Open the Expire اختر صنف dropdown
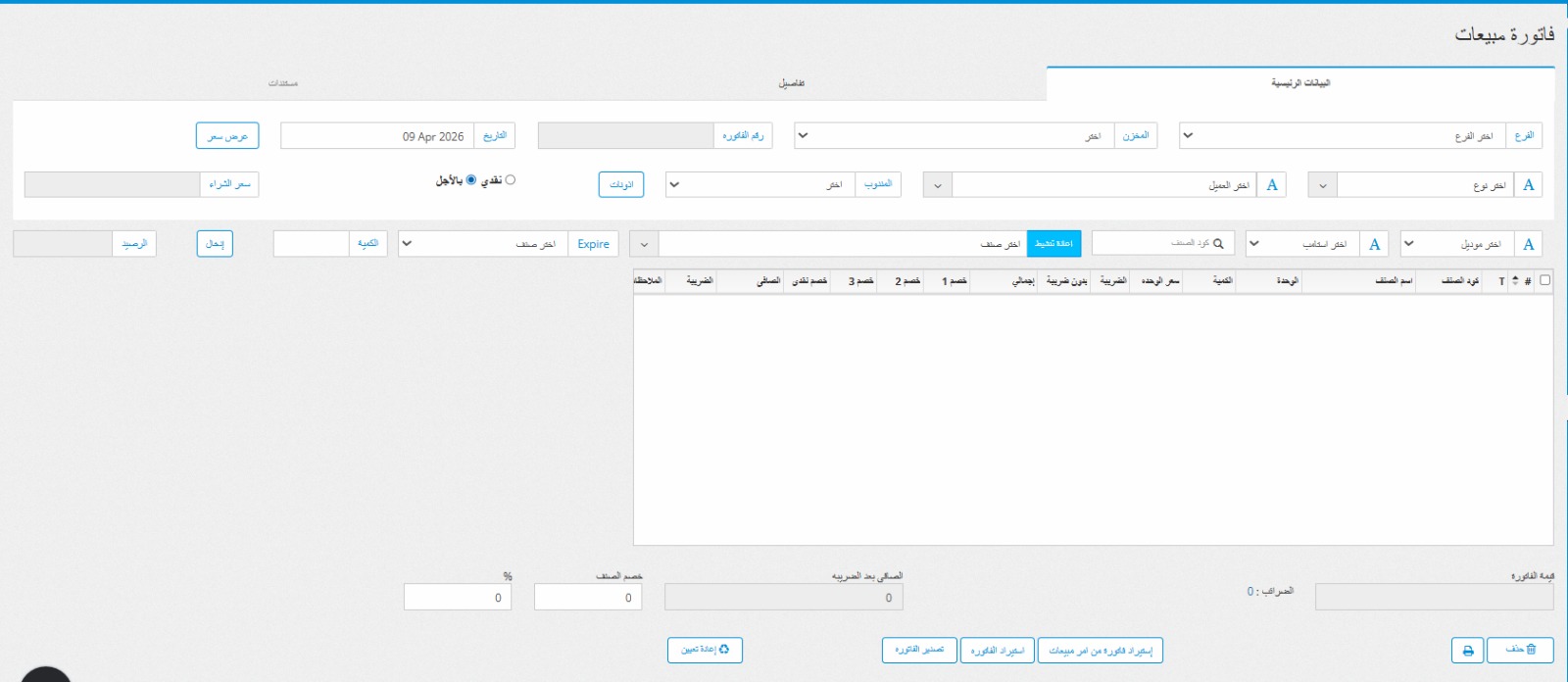Image resolution: width=1568 pixels, height=682 pixels. [483, 244]
